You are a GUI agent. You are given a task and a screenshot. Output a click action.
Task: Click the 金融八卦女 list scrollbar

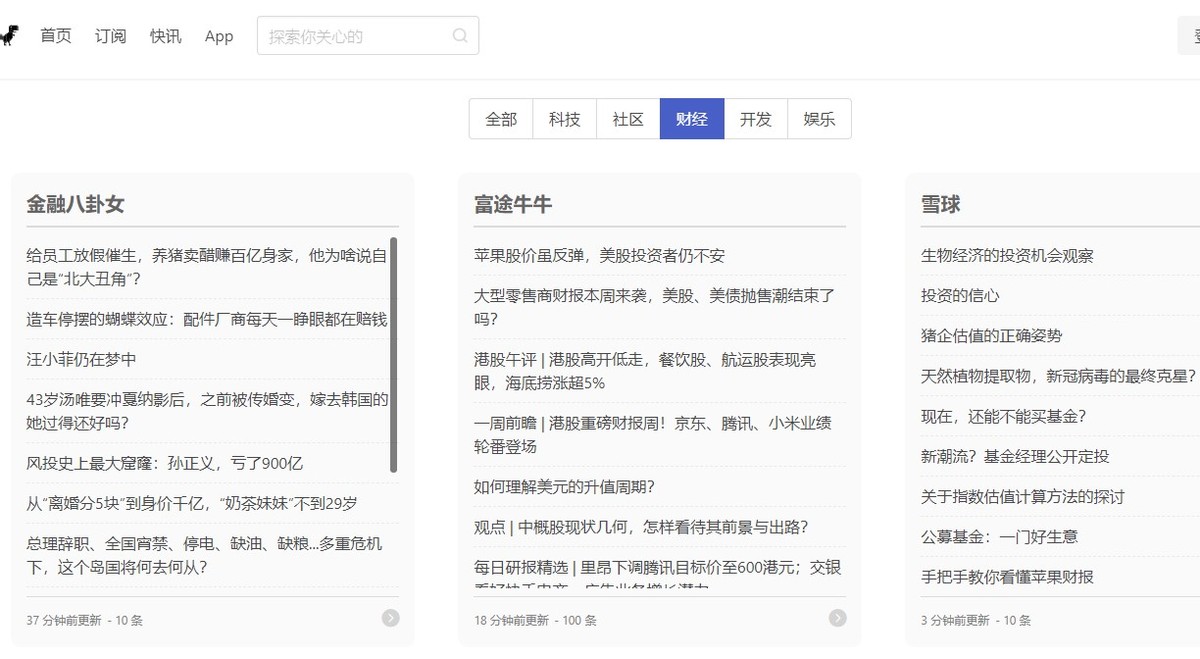pos(394,355)
